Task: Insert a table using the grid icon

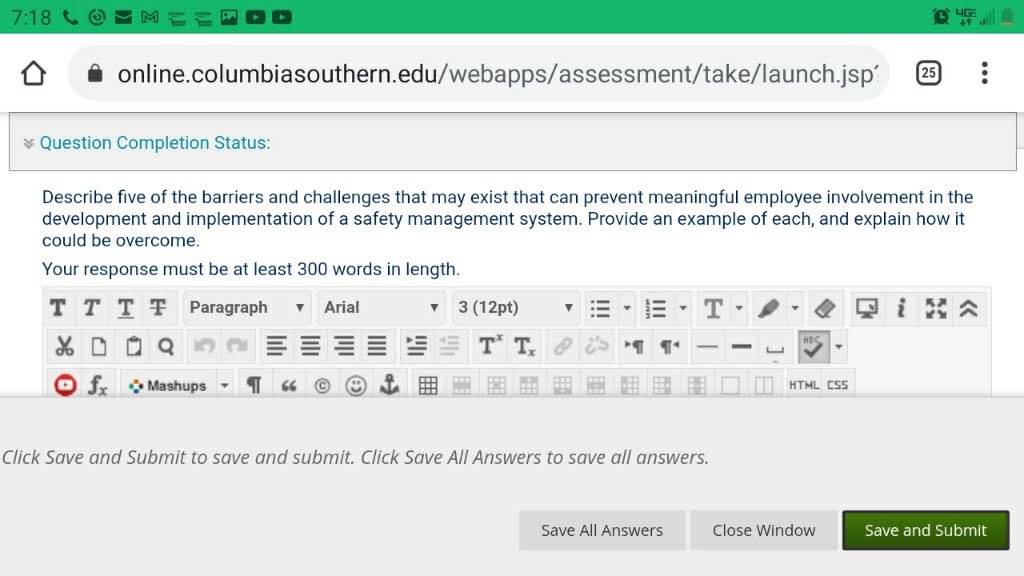Action: click(428, 386)
